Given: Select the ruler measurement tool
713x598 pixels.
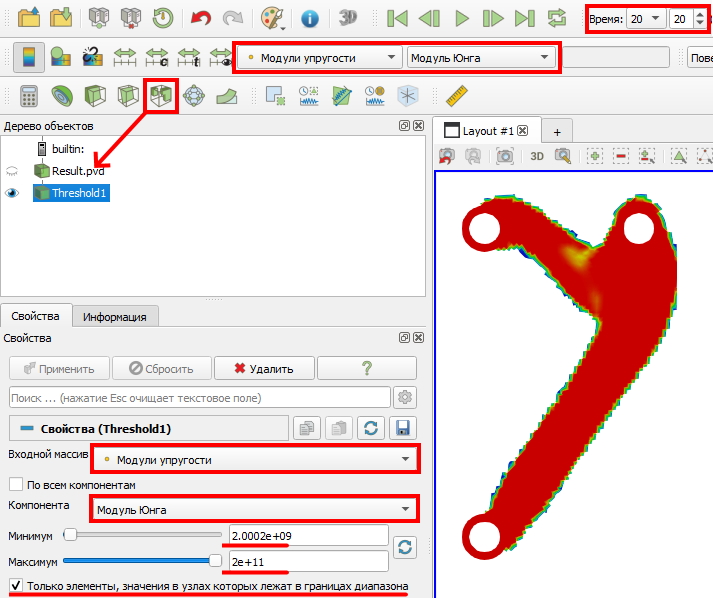Looking at the screenshot, I should [457, 96].
